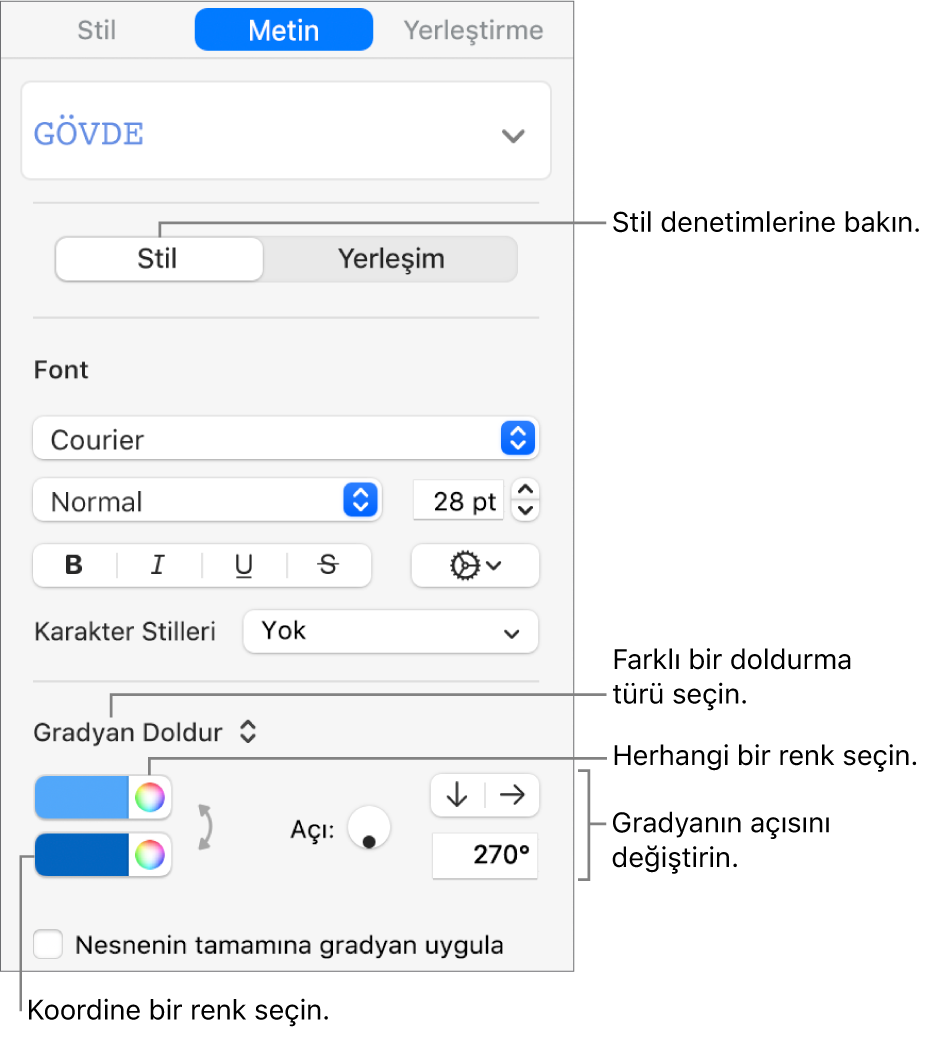Viewport: 936px width, 1037px height.
Task: Open the Courier font popup menu
Action: click(x=286, y=438)
